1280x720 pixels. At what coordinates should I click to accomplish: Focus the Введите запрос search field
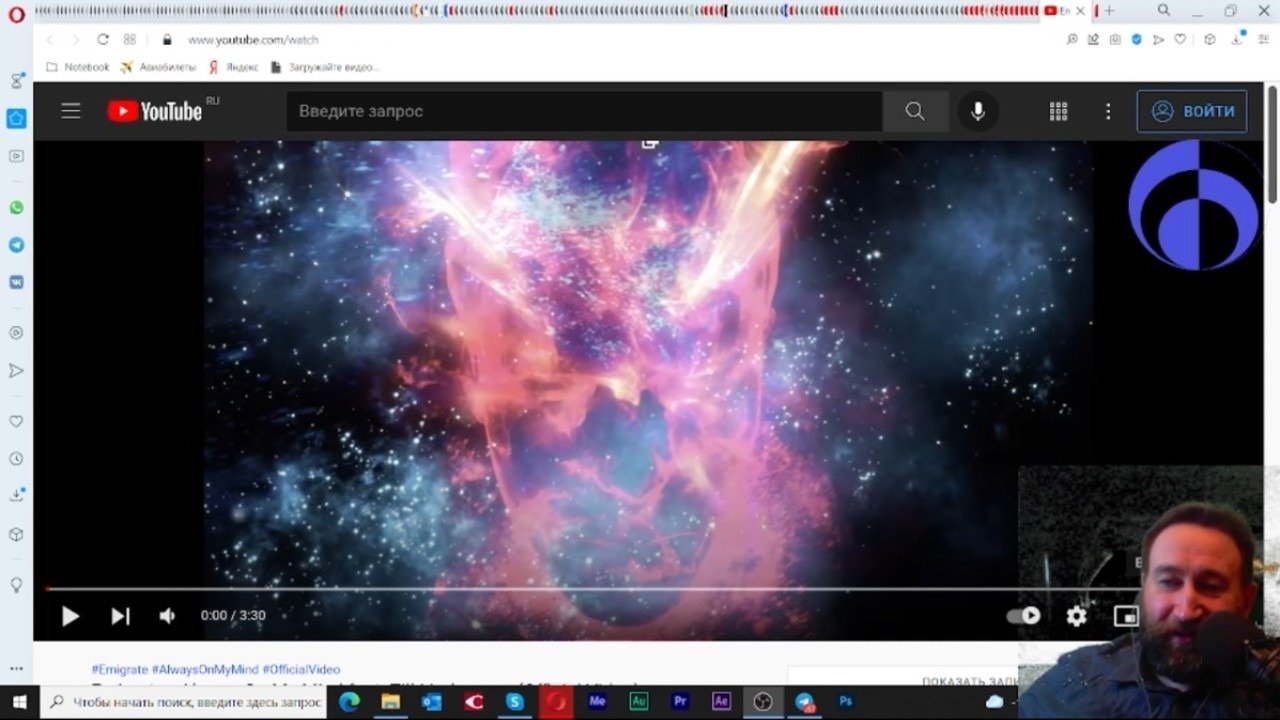pyautogui.click(x=585, y=111)
